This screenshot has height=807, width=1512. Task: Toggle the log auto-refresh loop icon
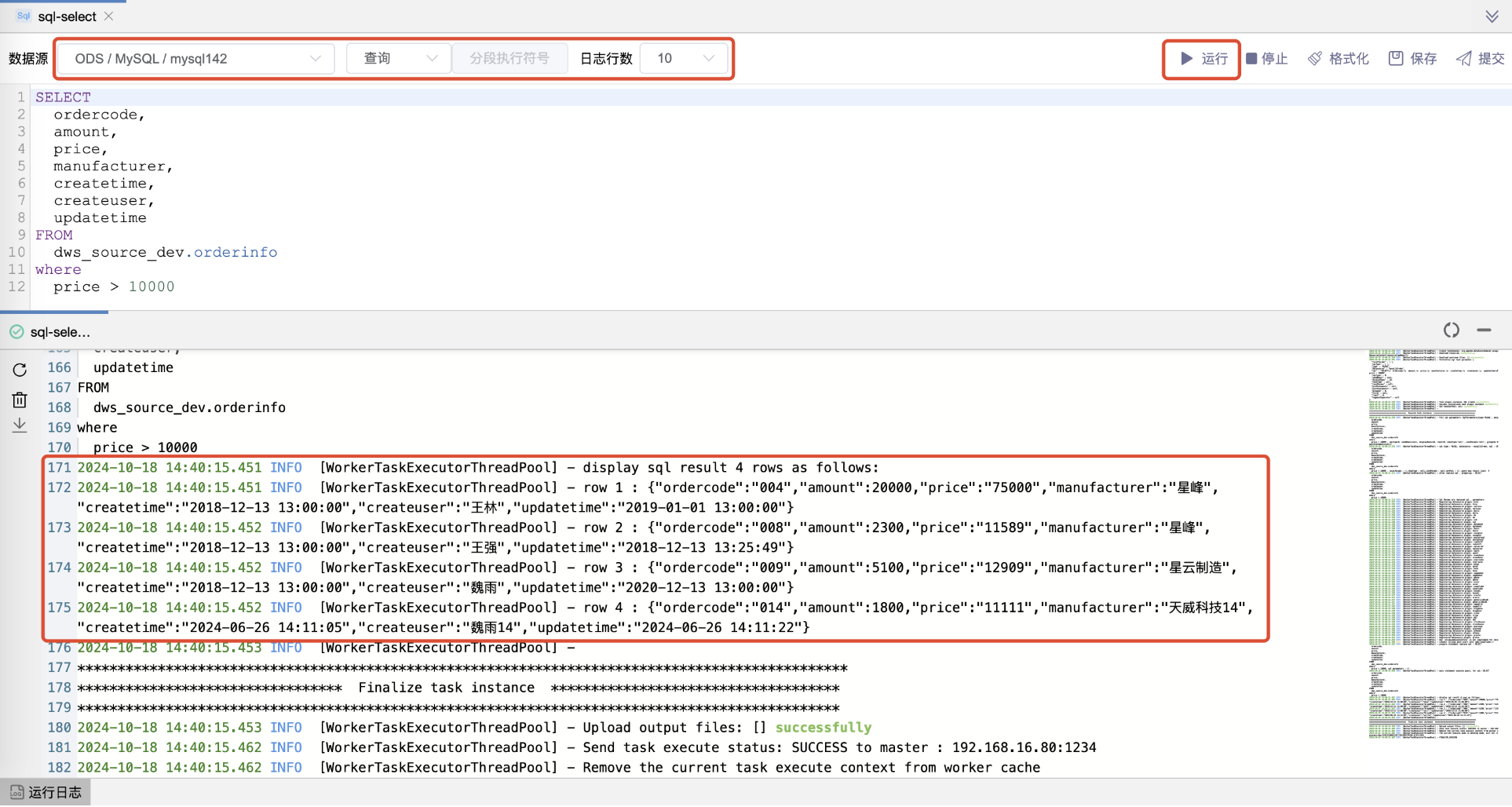[1451, 330]
